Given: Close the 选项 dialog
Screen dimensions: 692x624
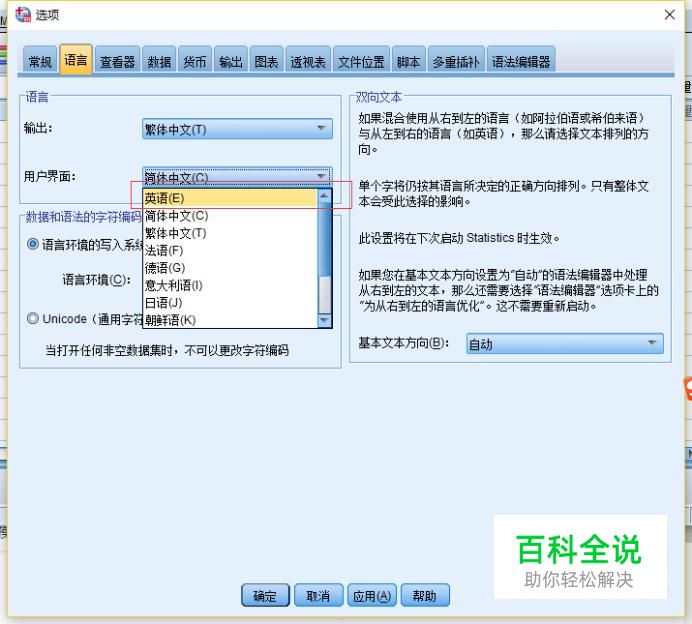Looking at the screenshot, I should point(669,15).
